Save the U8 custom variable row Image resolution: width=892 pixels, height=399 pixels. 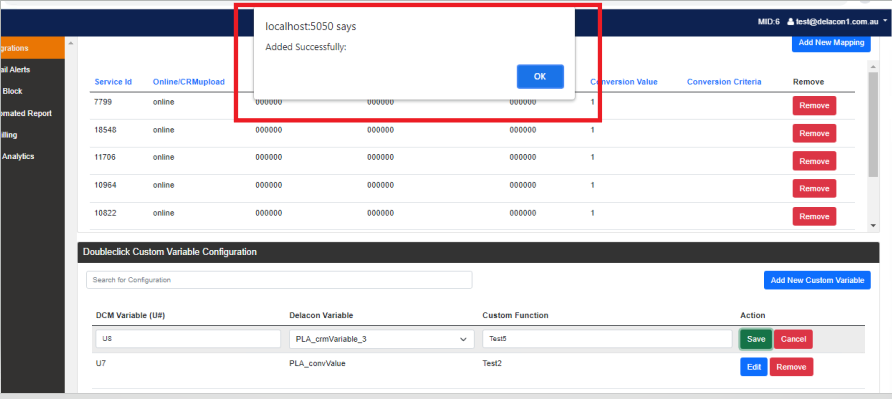(755, 339)
